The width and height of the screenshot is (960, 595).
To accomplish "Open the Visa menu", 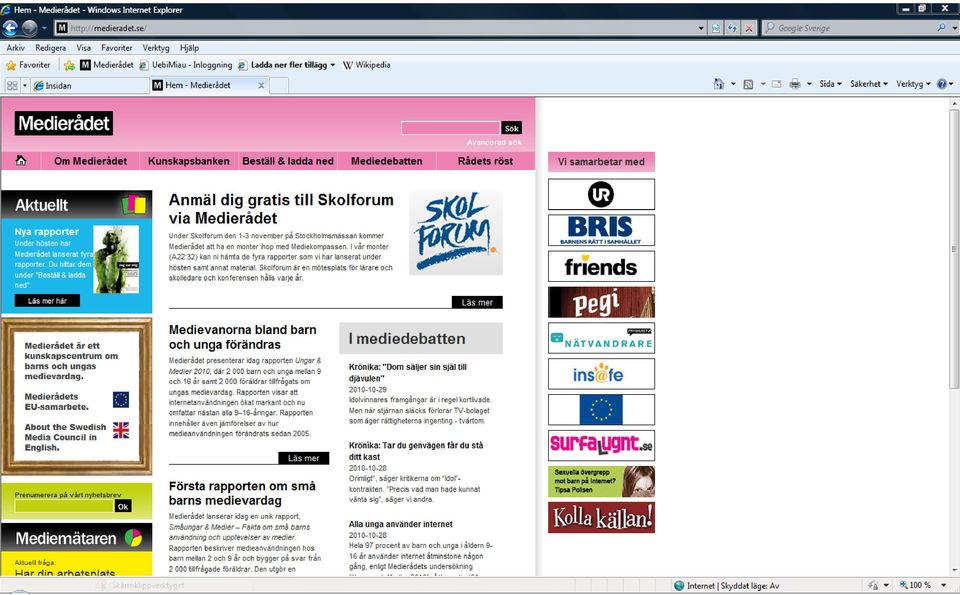I will (x=84, y=48).
